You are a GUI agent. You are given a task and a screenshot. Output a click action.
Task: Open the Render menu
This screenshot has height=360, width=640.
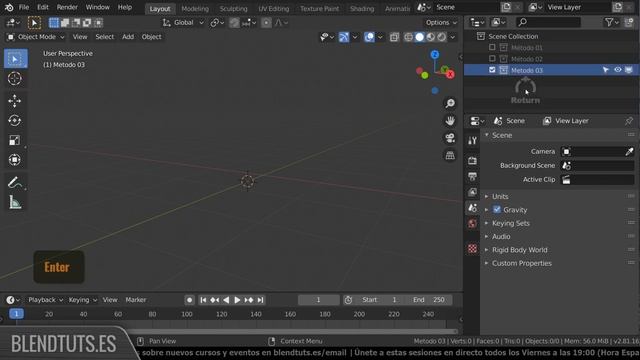coord(67,7)
